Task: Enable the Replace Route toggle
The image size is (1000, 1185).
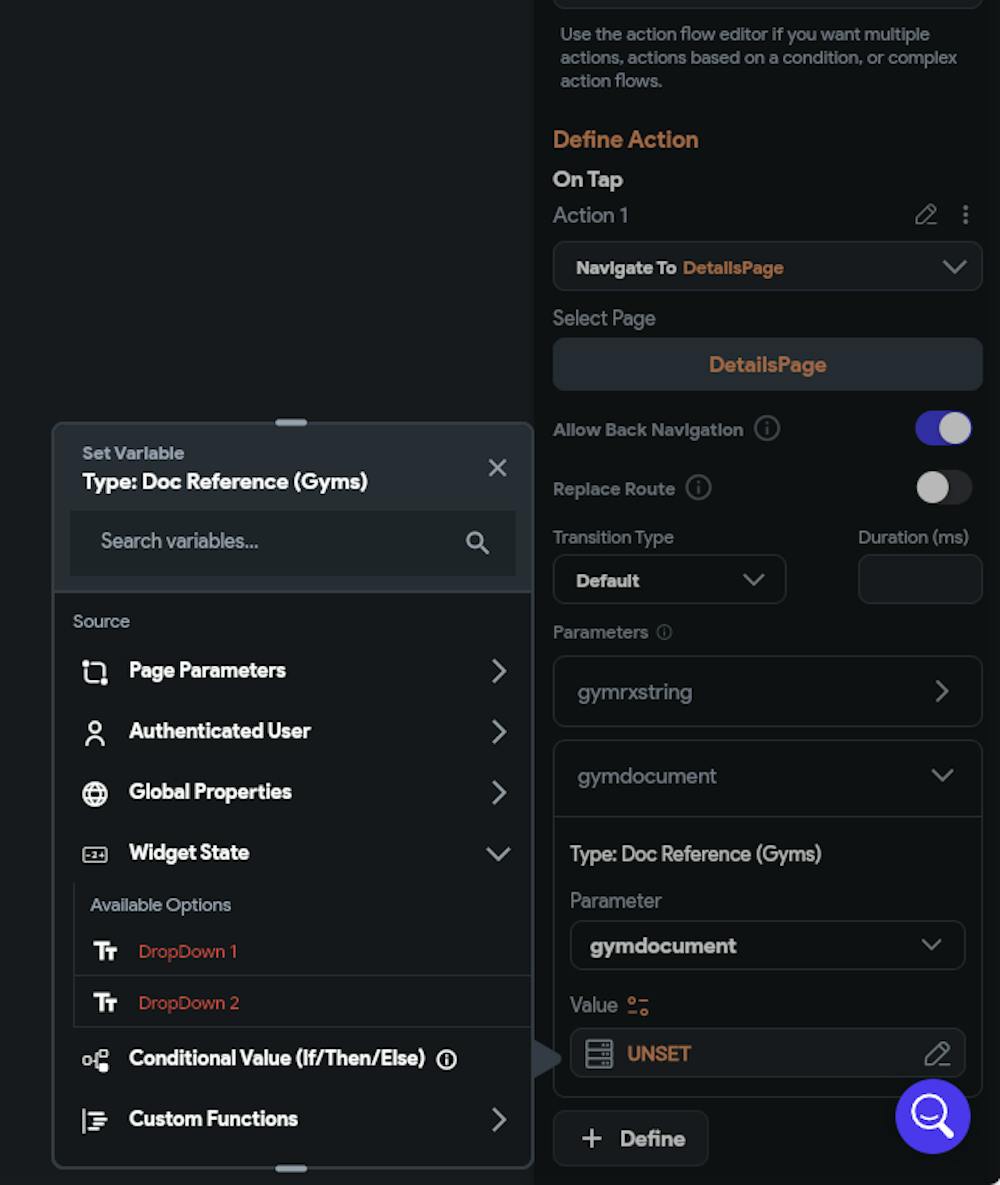Action: click(x=943, y=488)
